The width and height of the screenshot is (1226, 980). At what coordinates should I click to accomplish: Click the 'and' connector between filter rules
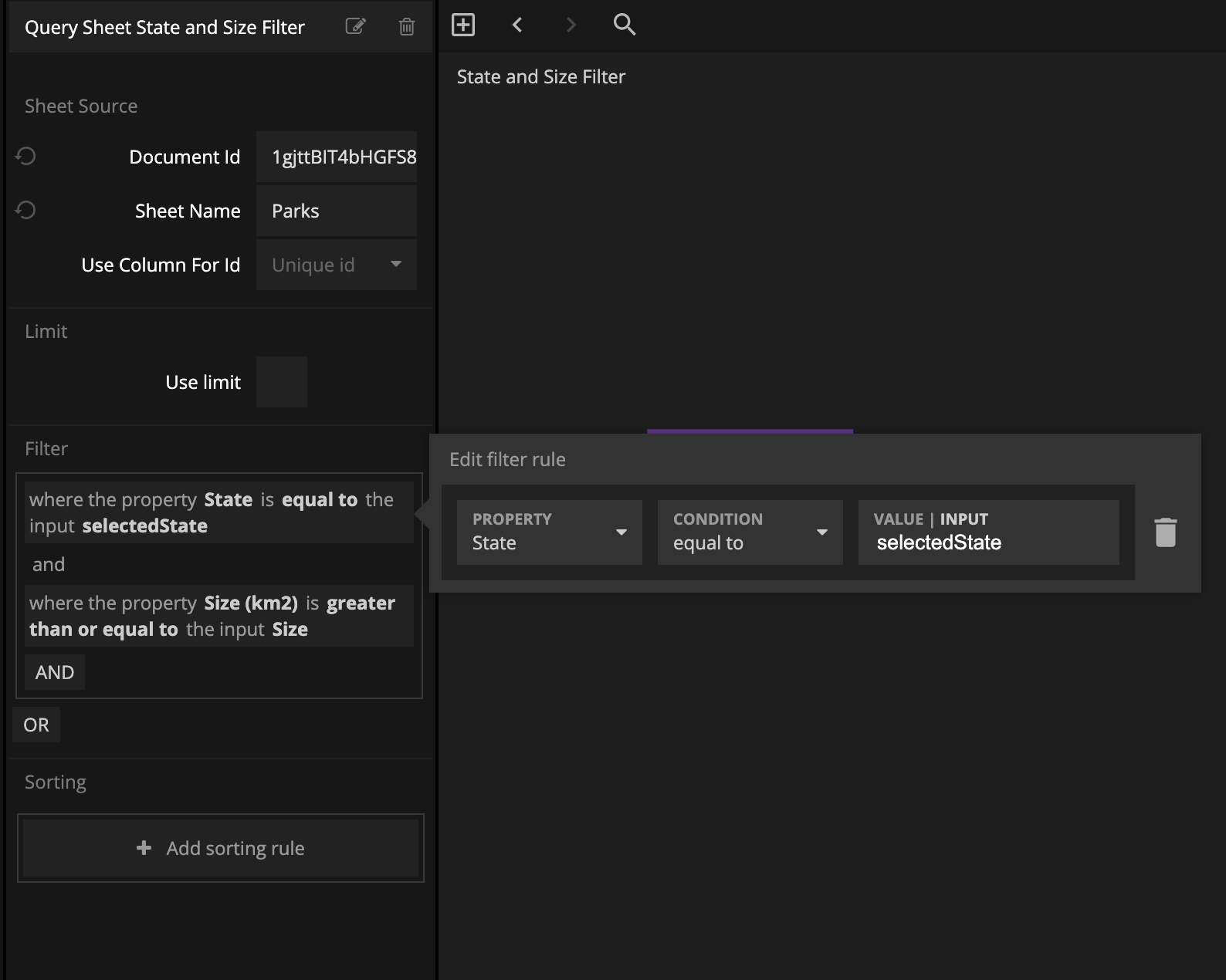tap(49, 564)
